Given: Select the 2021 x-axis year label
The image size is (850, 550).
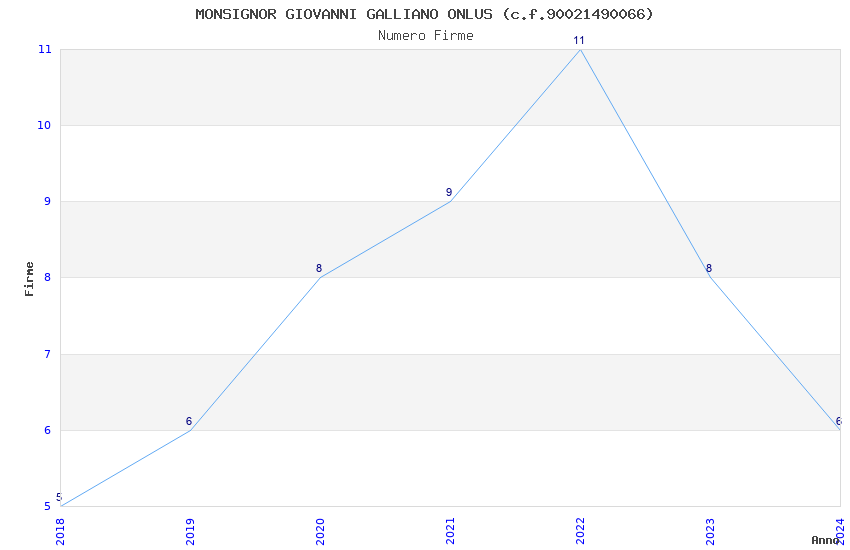Looking at the screenshot, I should [450, 531].
